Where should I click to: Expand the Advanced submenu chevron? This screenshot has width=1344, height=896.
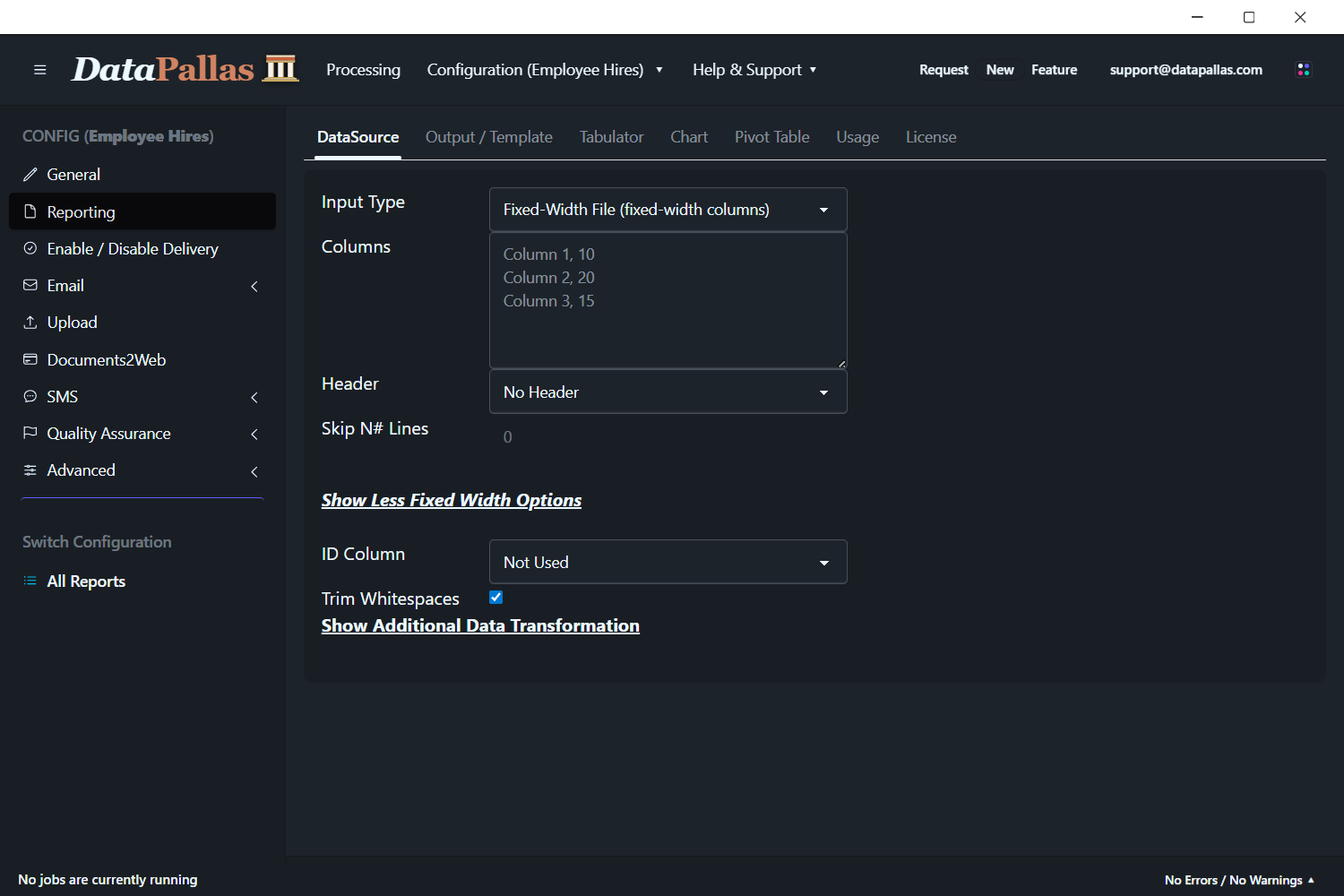(254, 471)
